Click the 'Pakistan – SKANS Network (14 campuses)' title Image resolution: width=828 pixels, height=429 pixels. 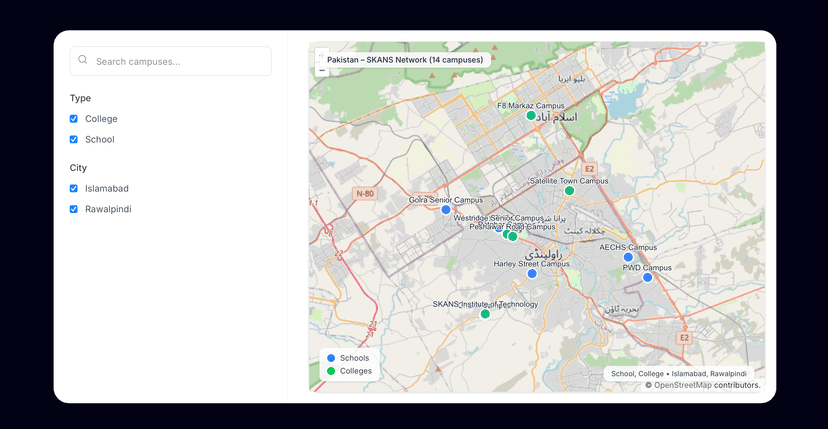pyautogui.click(x=405, y=60)
